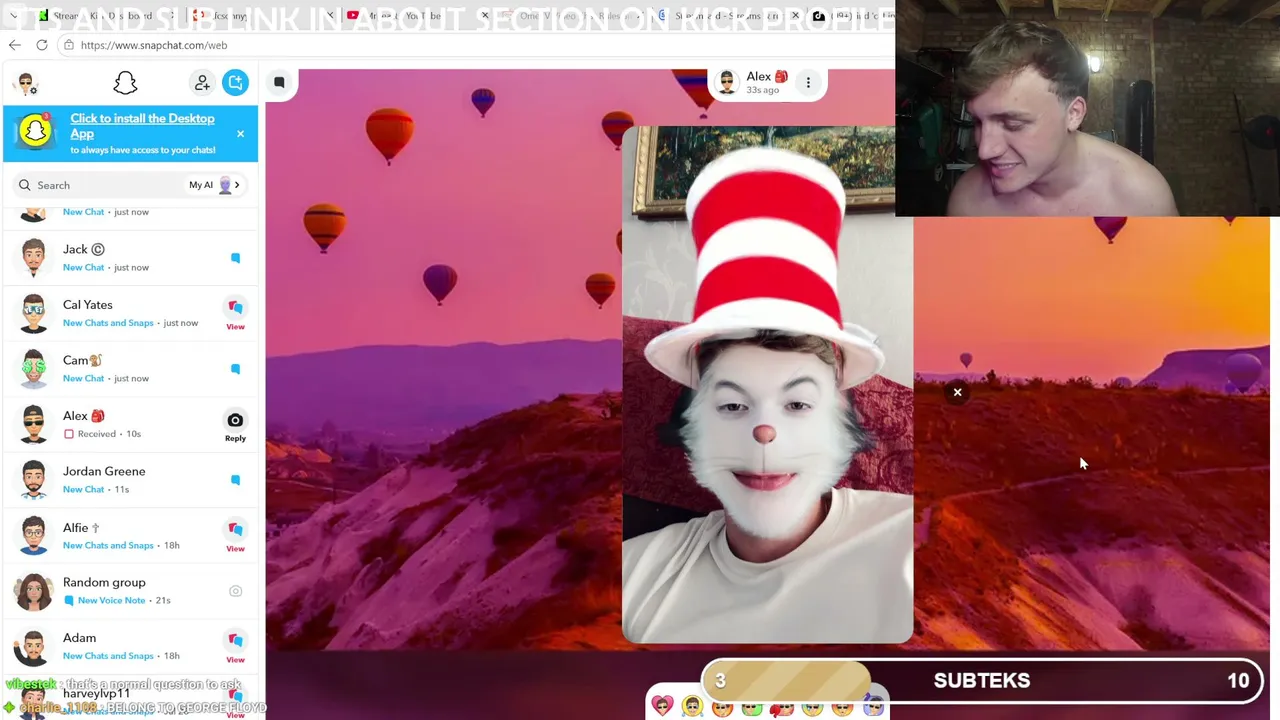Reload the Snapchat web page
1280x720 pixels.
click(42, 45)
